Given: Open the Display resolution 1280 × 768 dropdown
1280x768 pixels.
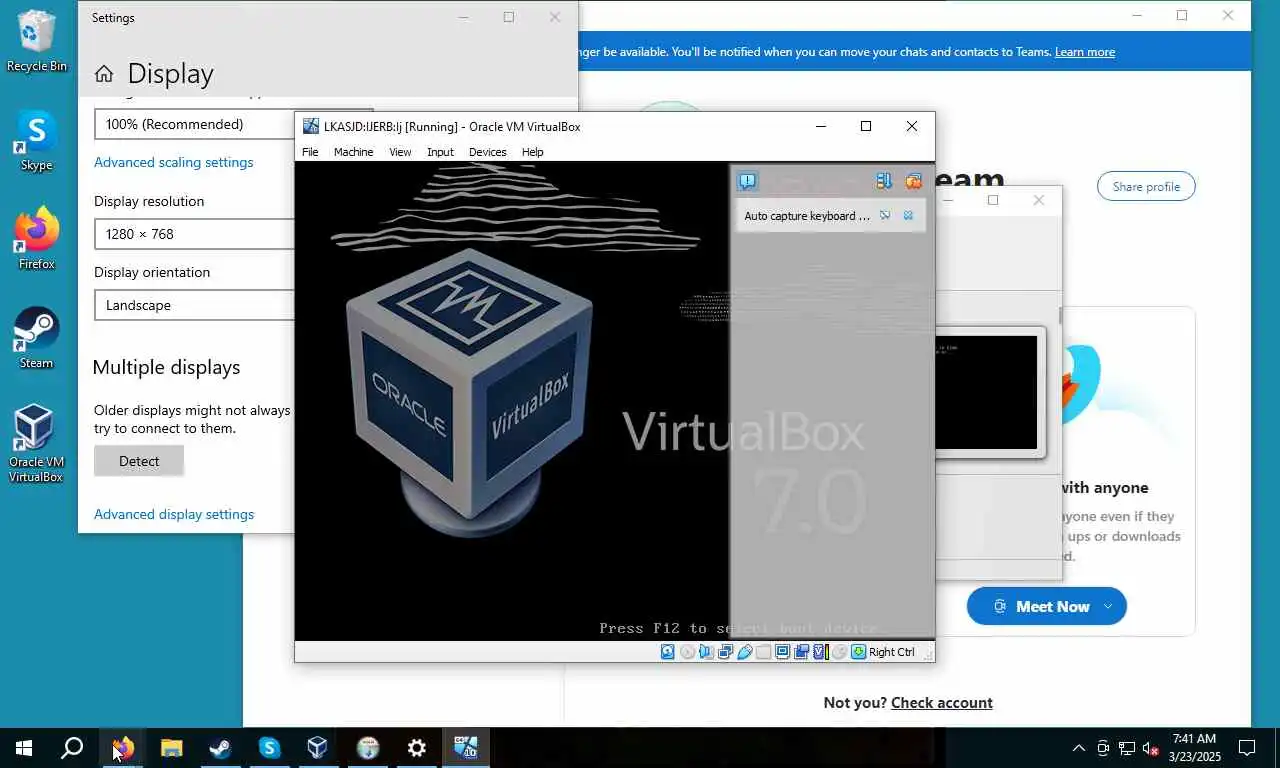Looking at the screenshot, I should coord(194,234).
